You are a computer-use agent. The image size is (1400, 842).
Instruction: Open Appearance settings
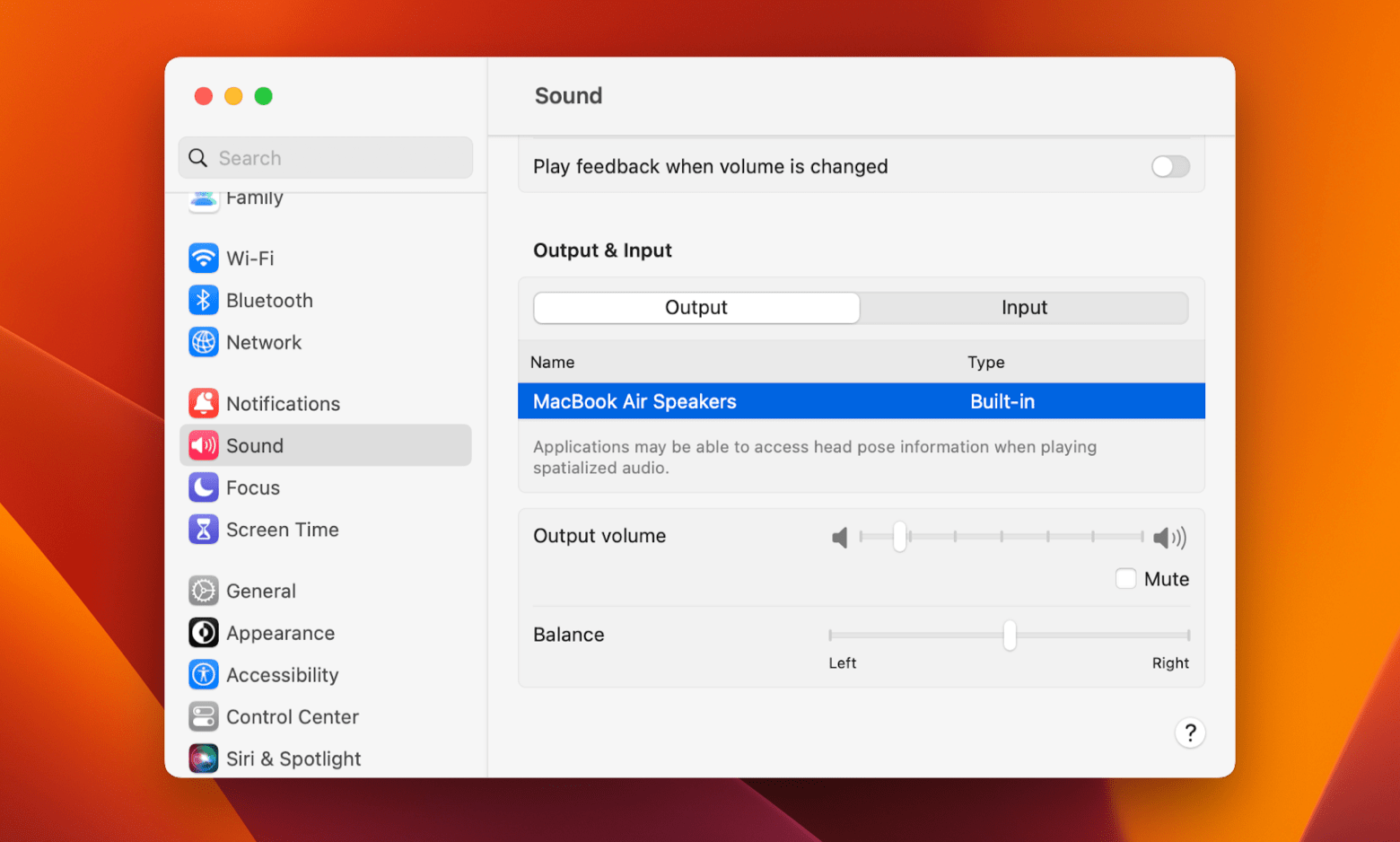[280, 633]
